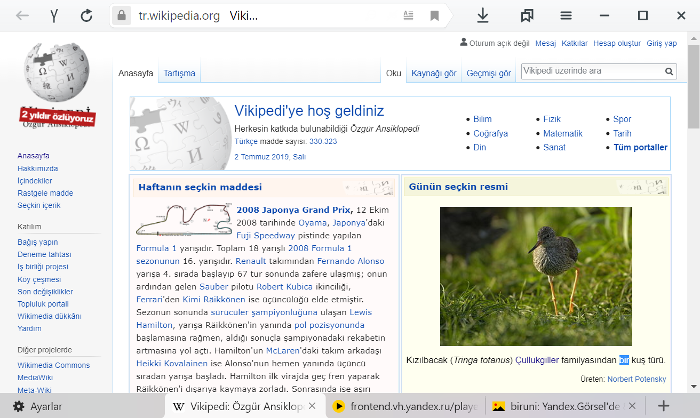
Task: Open sidebar Köy çeşmesi link
Action: [x=39, y=280]
